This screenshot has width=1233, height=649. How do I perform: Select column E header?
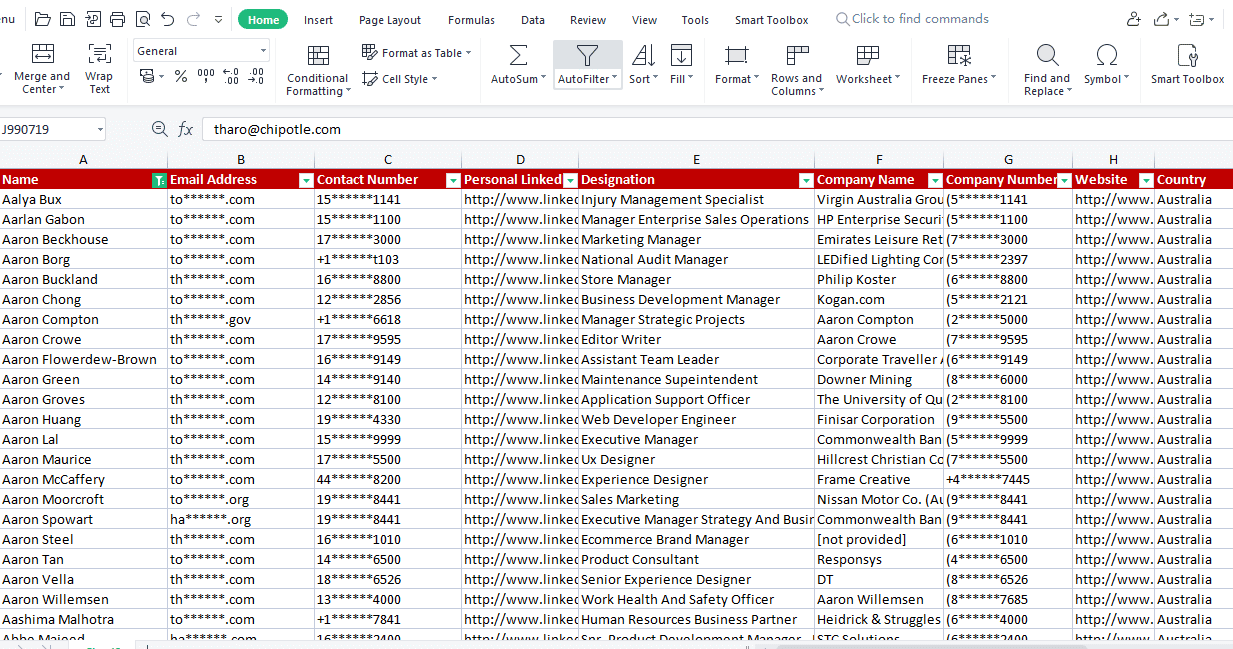[x=696, y=160]
